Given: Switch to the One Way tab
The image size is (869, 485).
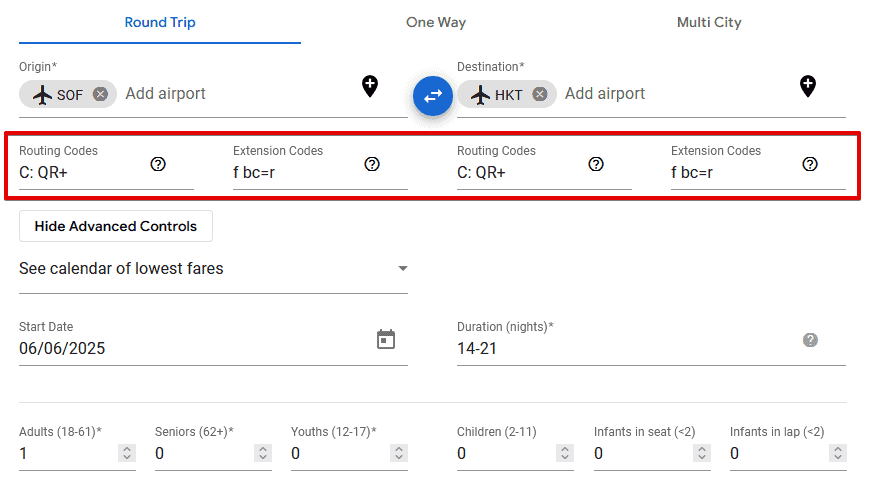Looking at the screenshot, I should [436, 22].
